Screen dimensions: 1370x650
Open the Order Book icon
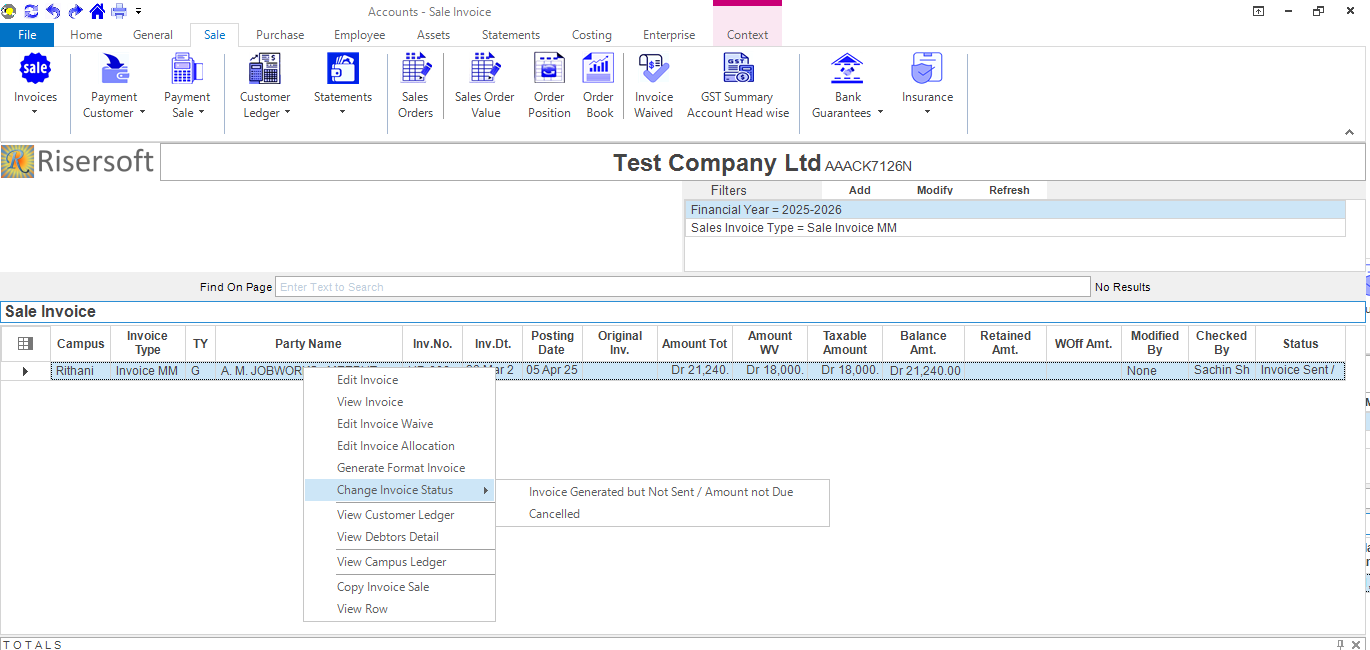(x=598, y=86)
